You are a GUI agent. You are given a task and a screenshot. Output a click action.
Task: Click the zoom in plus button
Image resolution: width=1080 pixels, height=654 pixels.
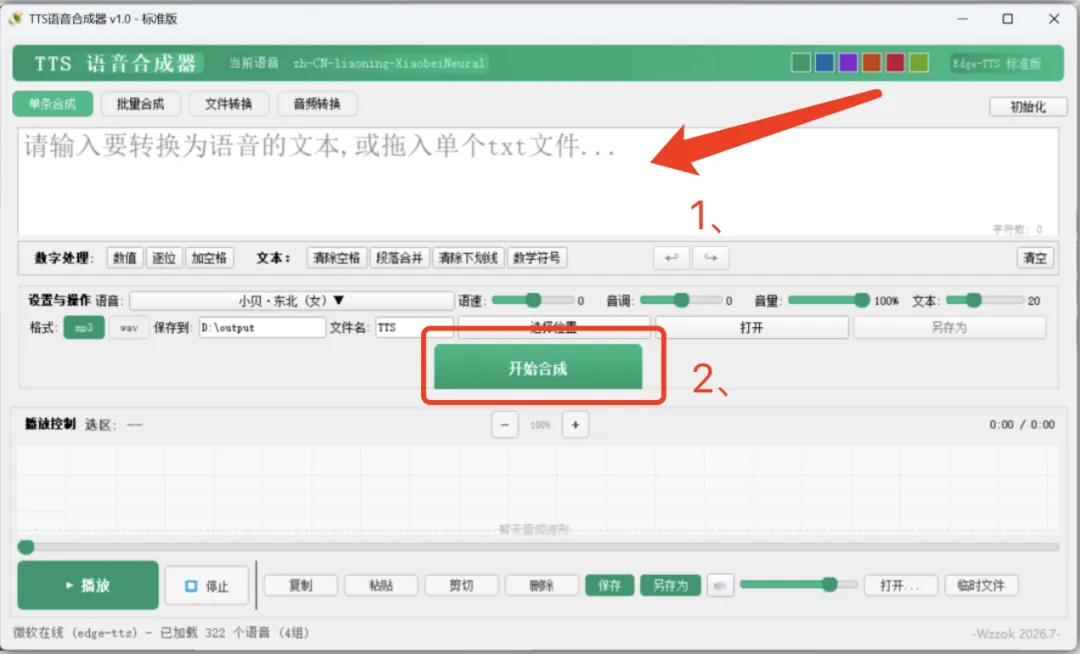575,425
